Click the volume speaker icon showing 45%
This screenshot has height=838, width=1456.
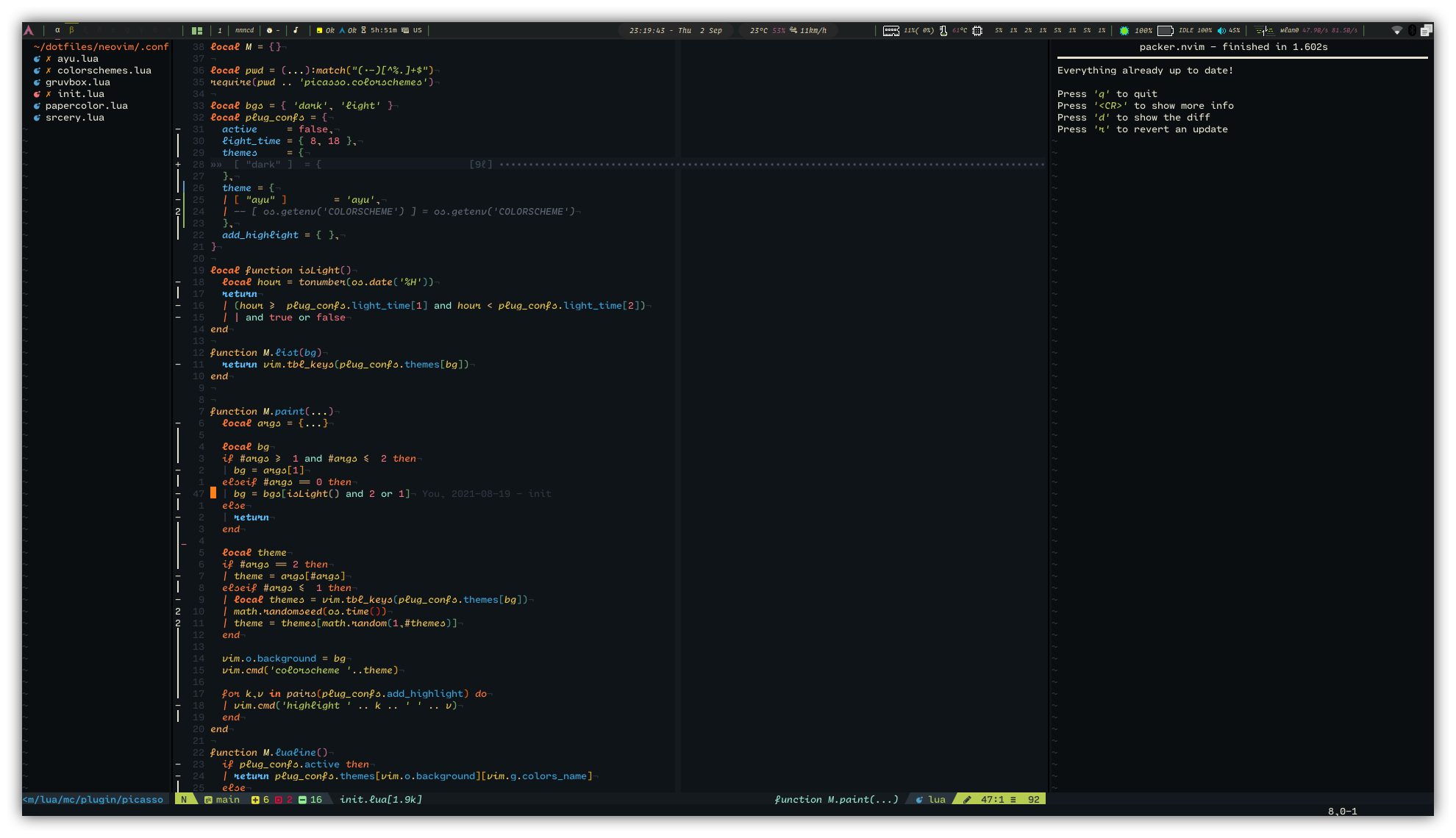1221,30
